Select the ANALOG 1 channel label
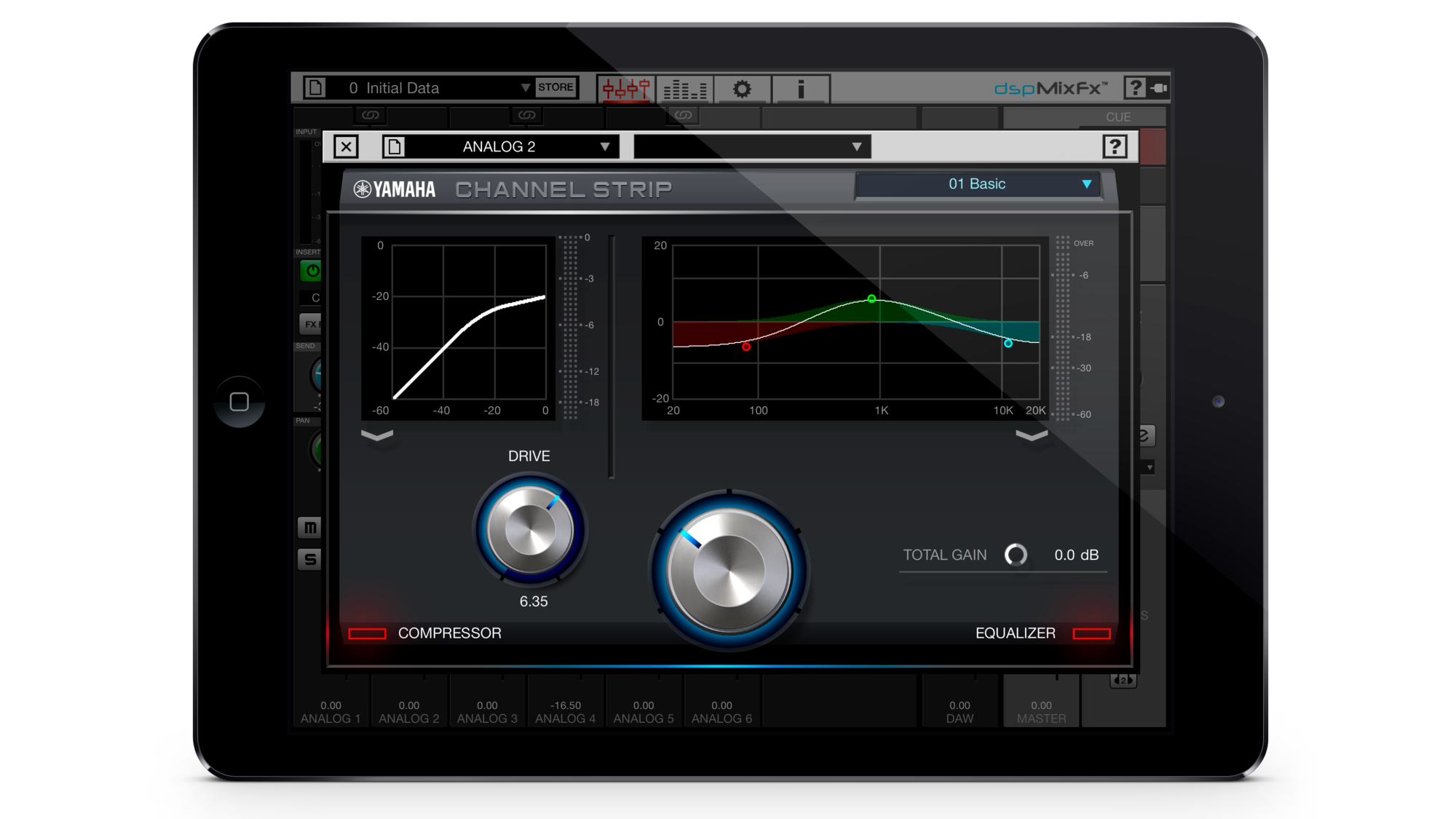The width and height of the screenshot is (1456, 819). tap(331, 719)
